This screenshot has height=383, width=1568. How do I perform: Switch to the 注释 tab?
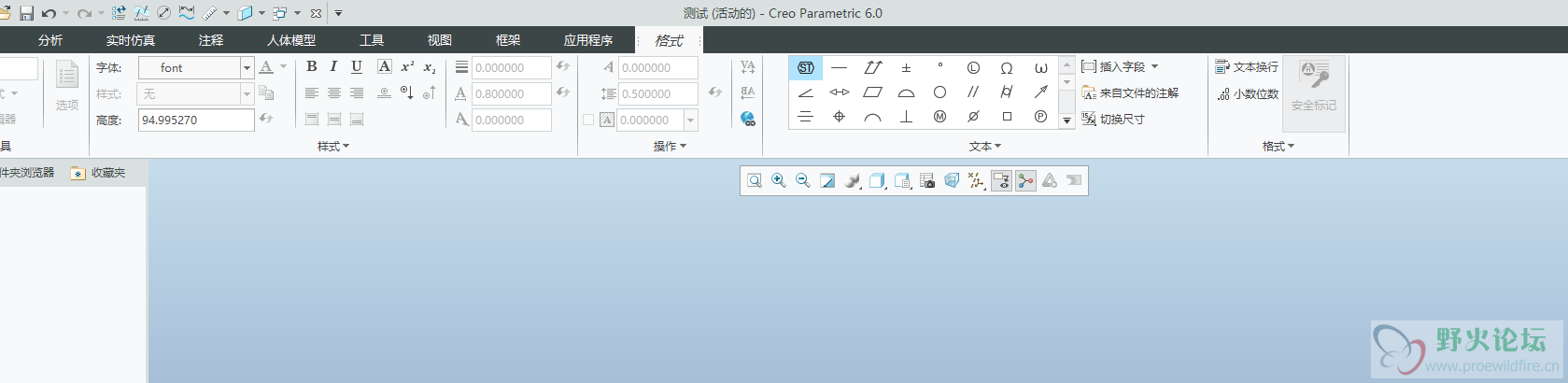[x=211, y=40]
